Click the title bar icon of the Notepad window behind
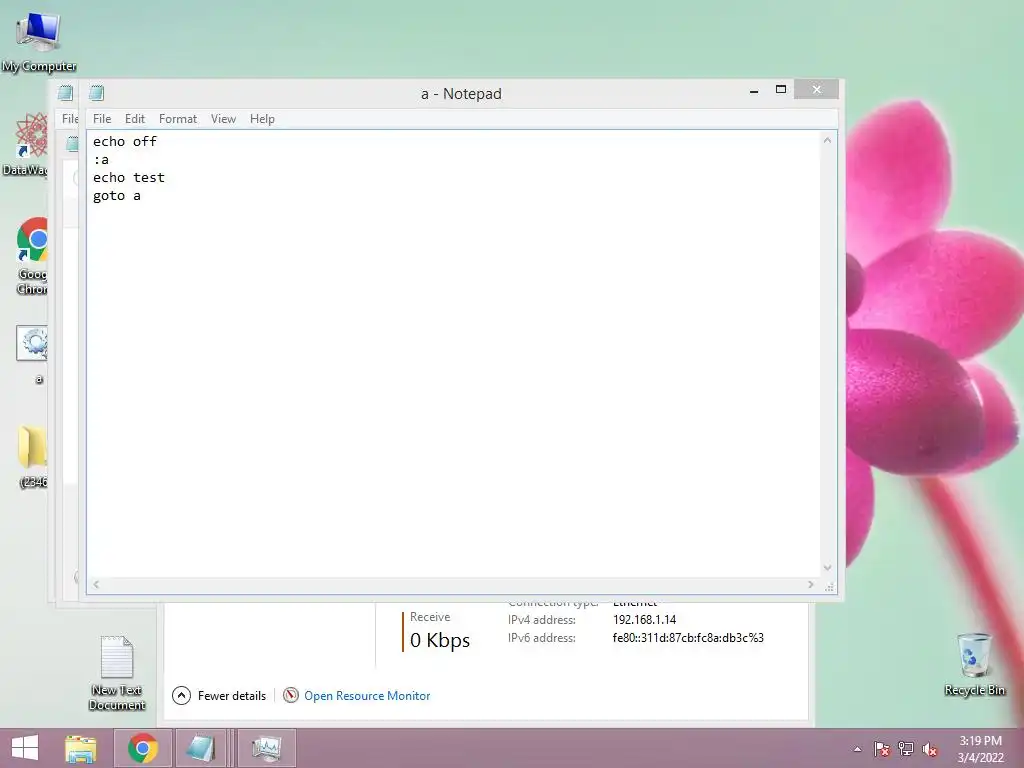 click(x=65, y=93)
